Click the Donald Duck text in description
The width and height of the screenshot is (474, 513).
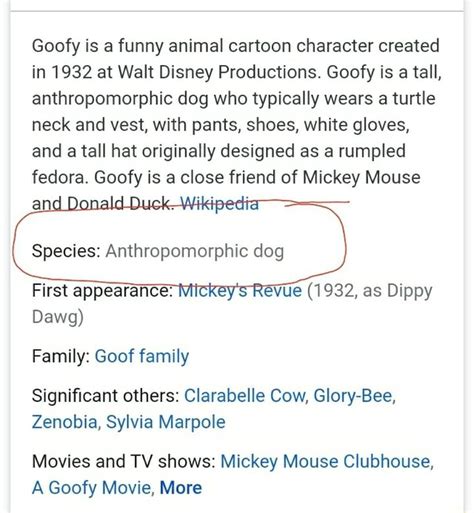tap(120, 203)
